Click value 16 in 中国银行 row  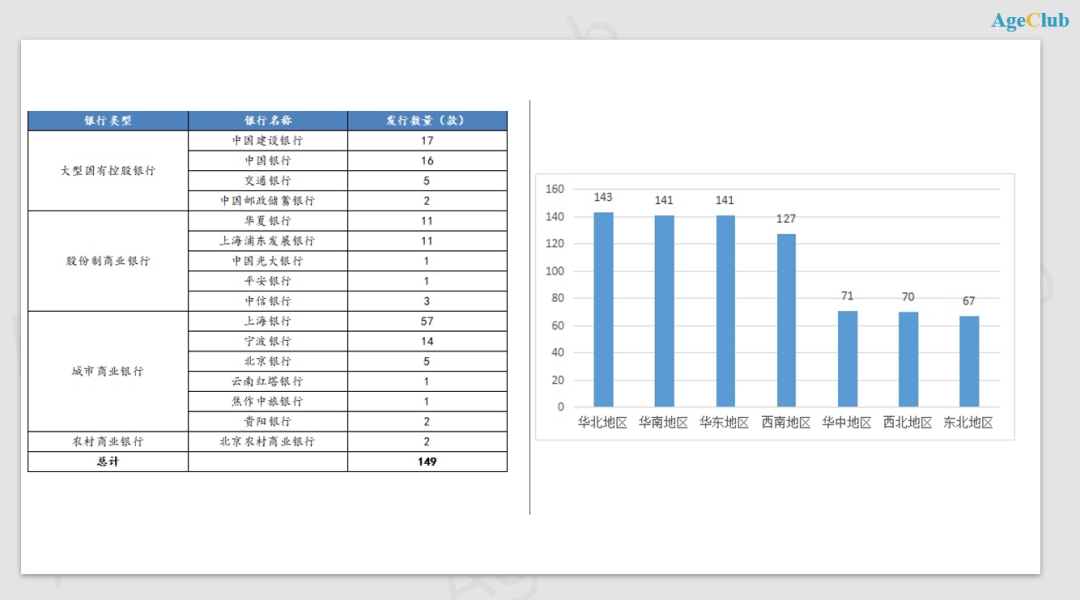[x=427, y=161]
